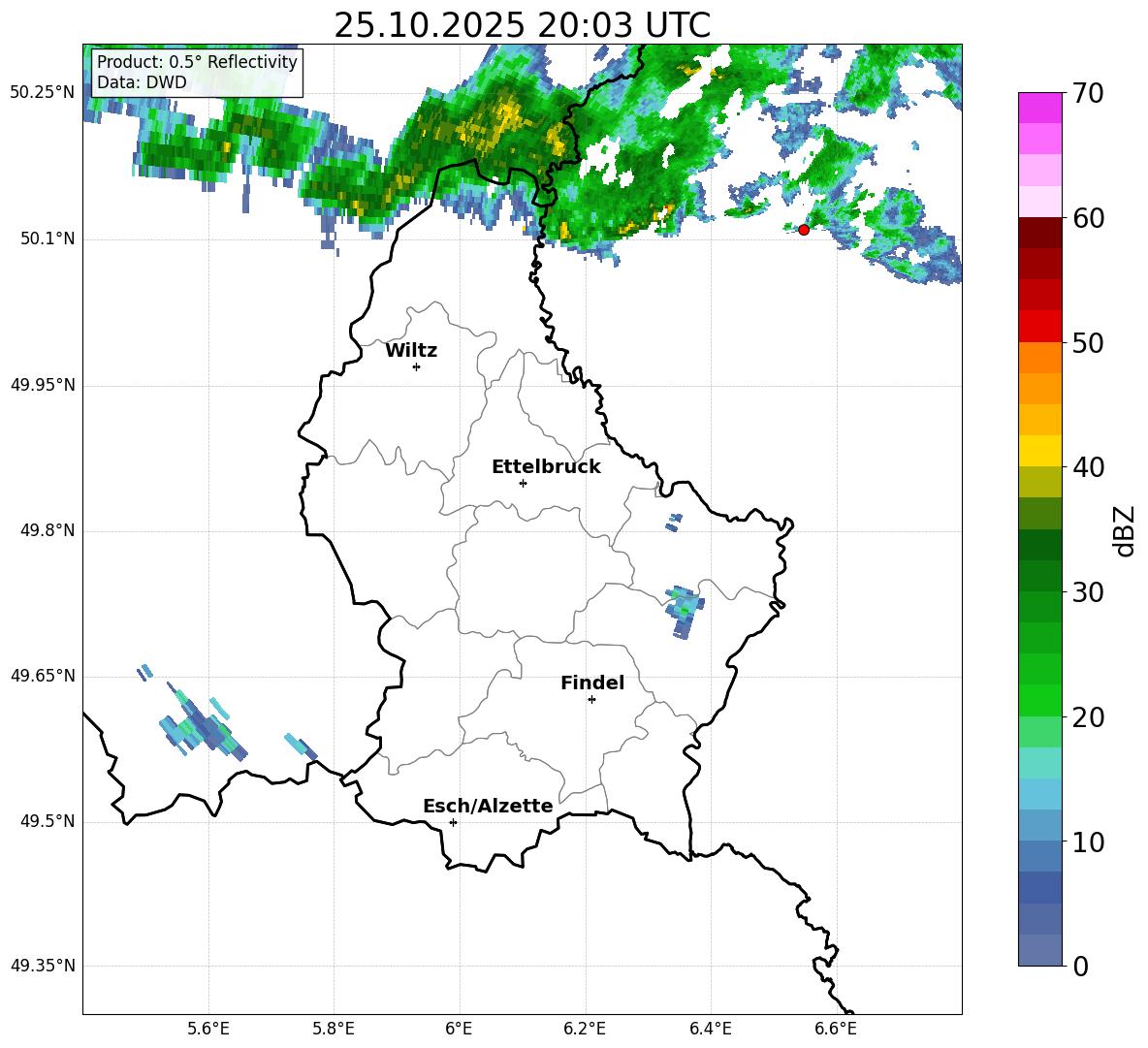Click the 20 colorbar tick label
This screenshot has height=1048, width=1148.
click(x=1088, y=717)
